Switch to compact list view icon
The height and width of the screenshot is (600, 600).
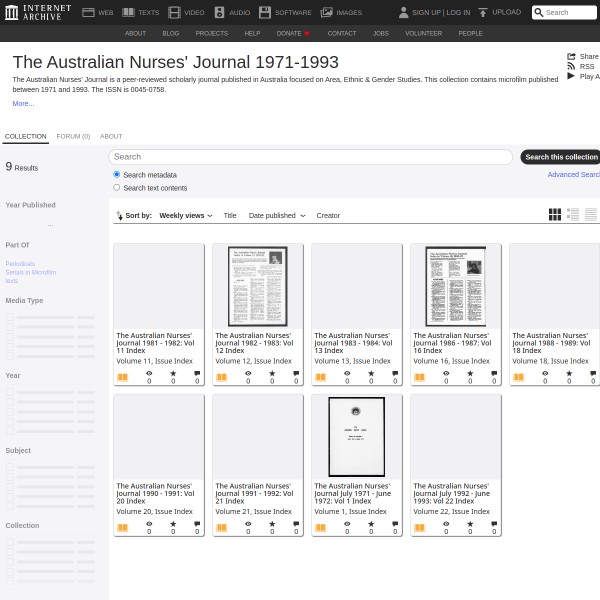pos(591,215)
